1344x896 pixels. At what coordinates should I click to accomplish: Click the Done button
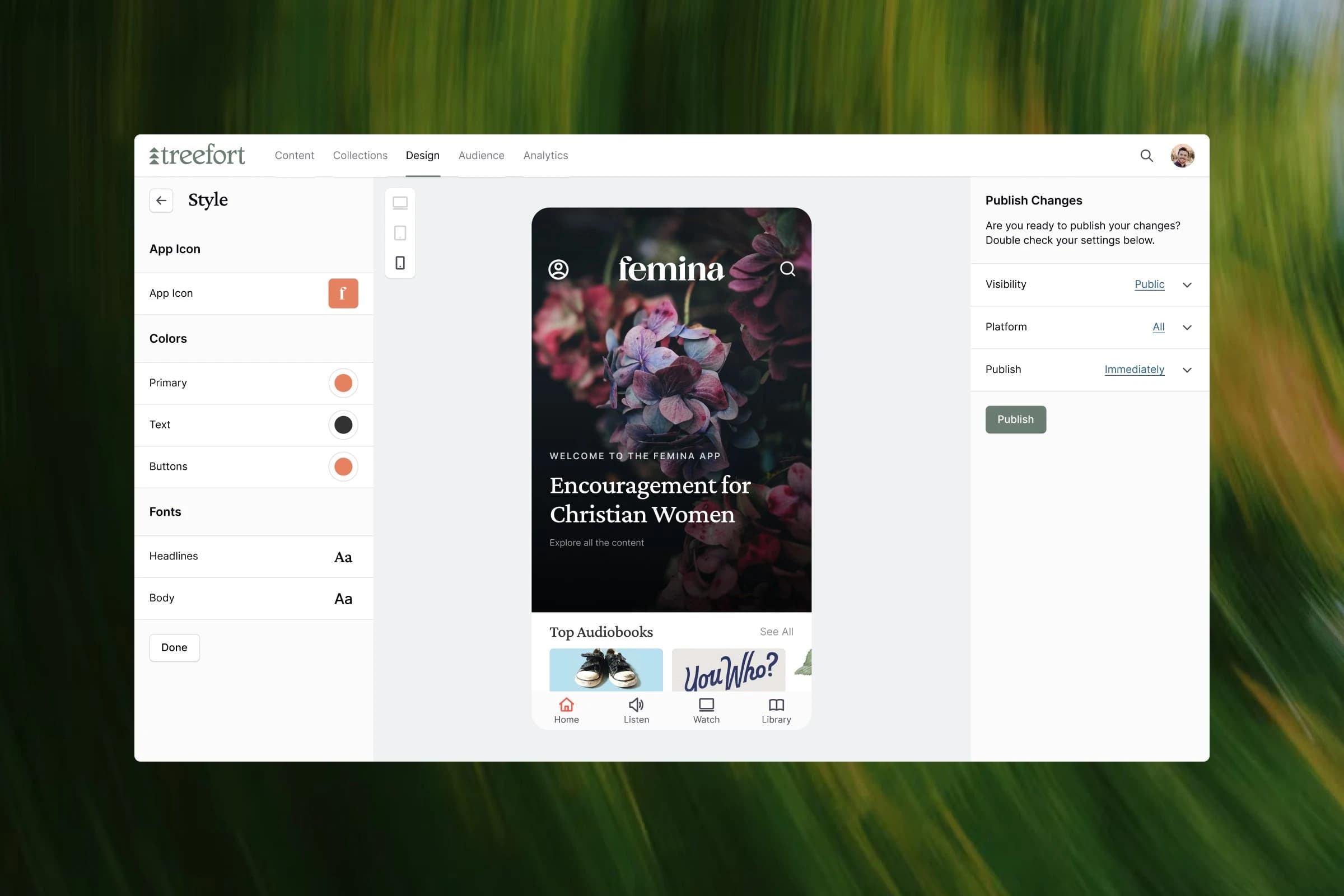174,647
